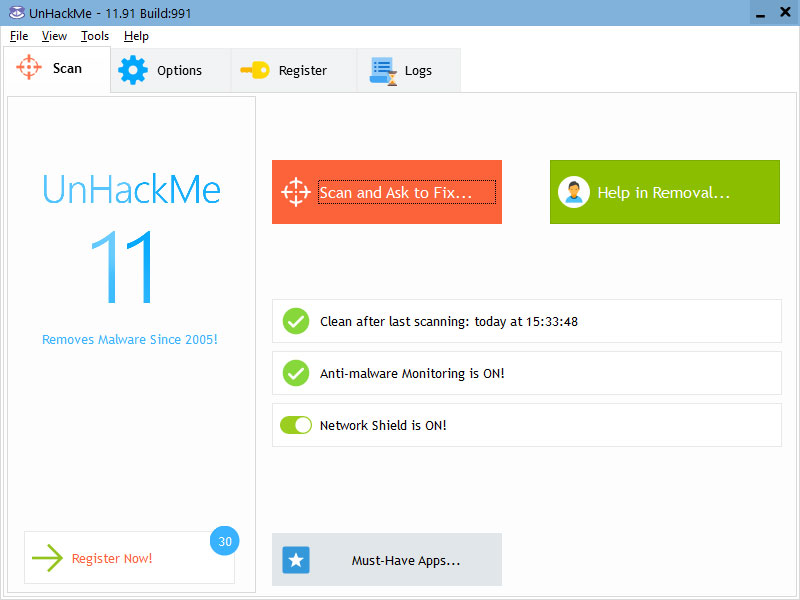Open the Help menu

[136, 36]
